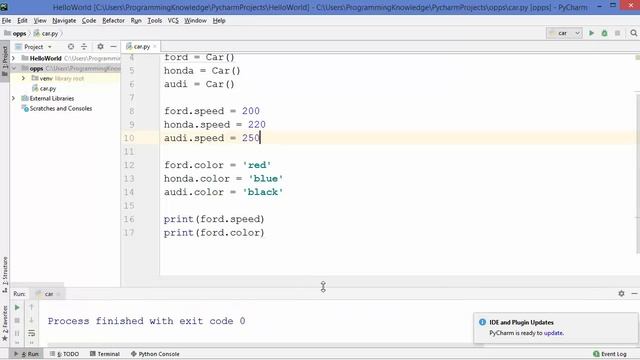Screen dimensions: 640x360
Task: Open the Tools menu
Action: pos(155,20)
